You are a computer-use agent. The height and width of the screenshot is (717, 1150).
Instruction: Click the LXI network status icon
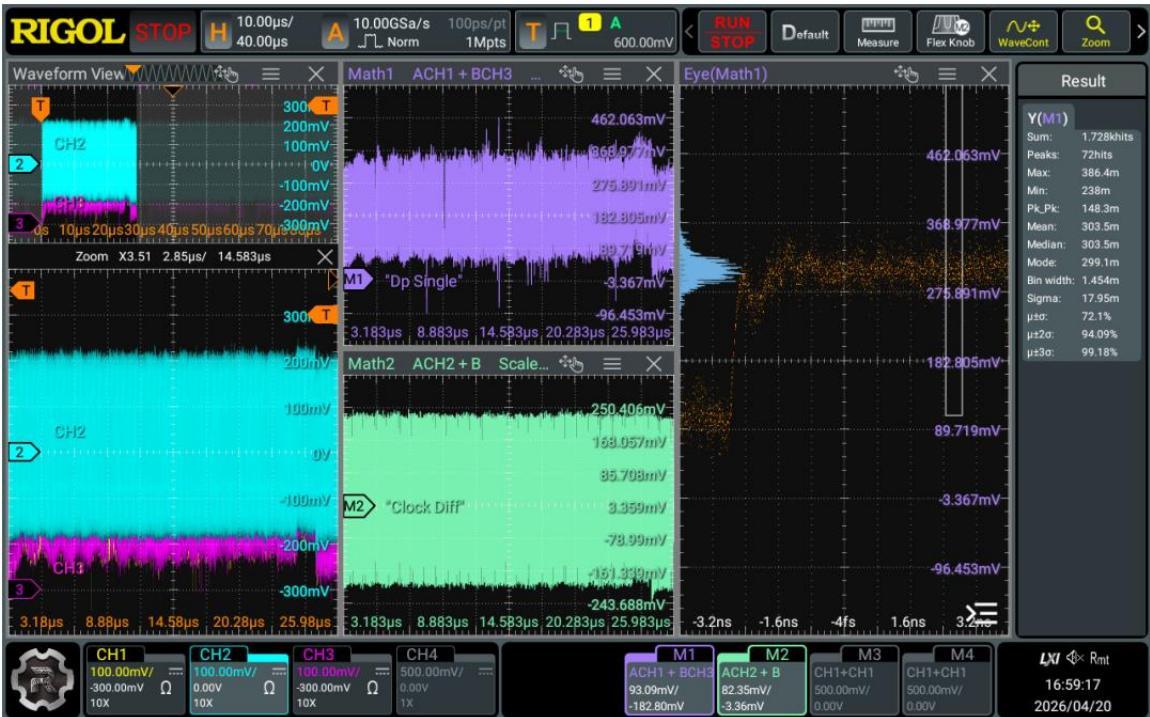point(1050,658)
